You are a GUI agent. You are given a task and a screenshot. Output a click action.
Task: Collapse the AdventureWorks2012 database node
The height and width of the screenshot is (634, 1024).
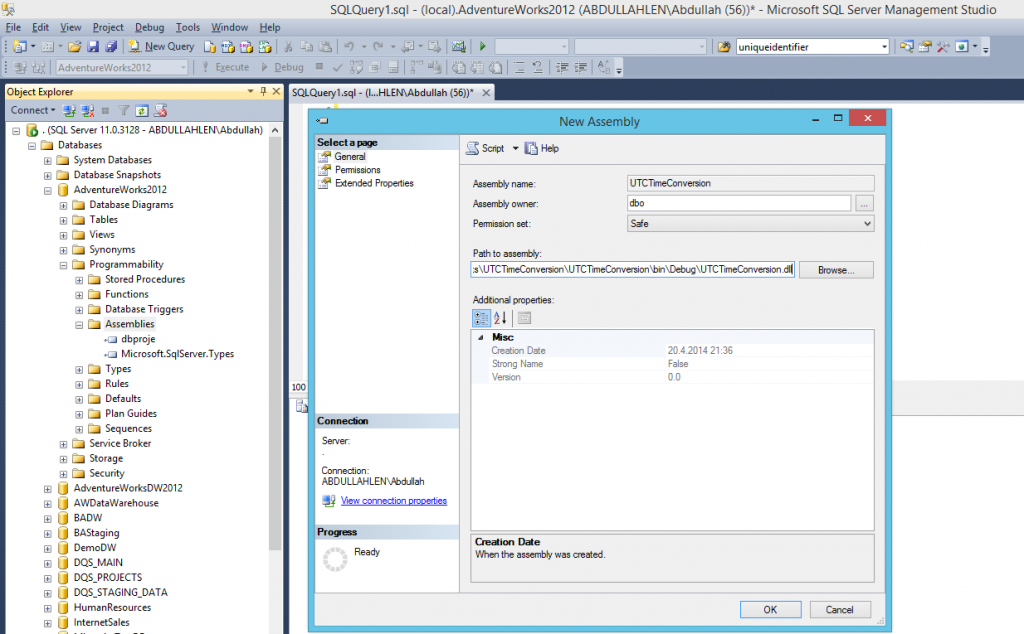[x=47, y=191]
